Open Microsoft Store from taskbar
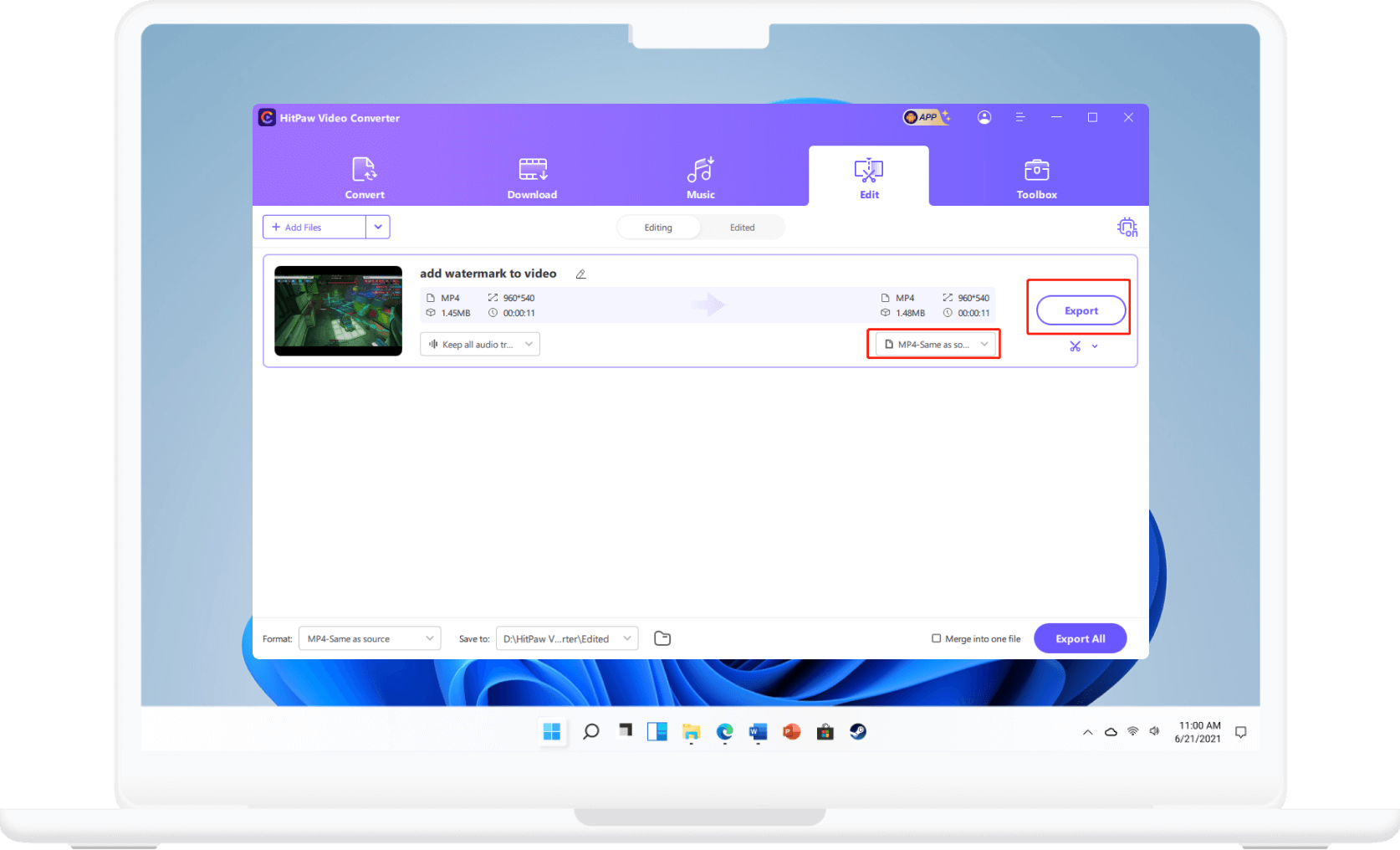1400x850 pixels. pos(825,732)
